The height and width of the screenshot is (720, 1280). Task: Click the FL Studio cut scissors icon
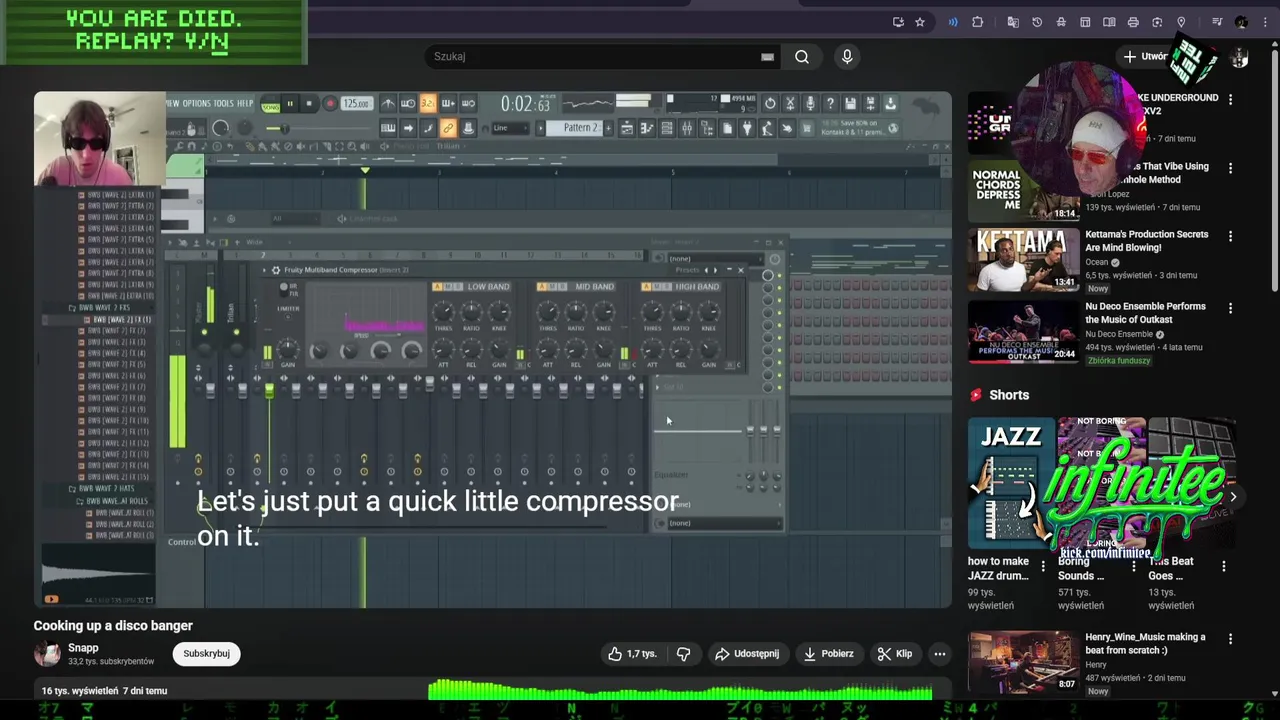pyautogui.click(x=790, y=103)
